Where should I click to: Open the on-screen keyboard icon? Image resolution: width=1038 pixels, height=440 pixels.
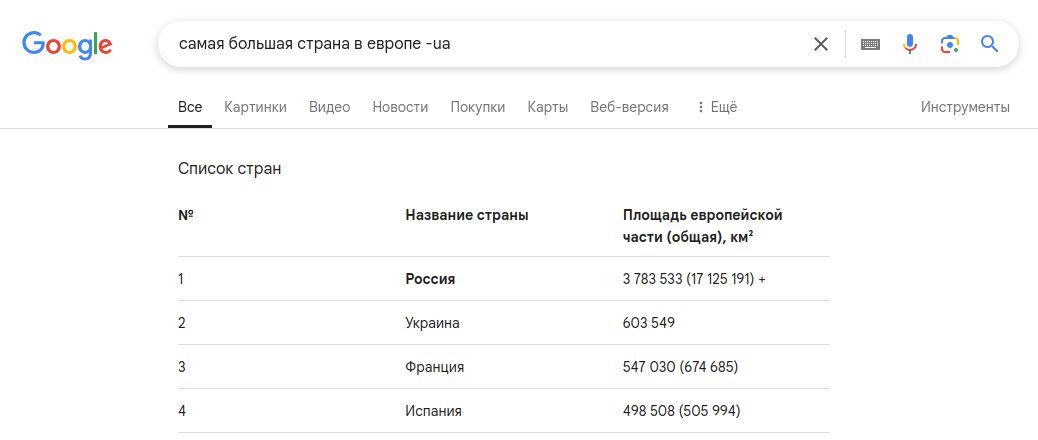pos(870,44)
